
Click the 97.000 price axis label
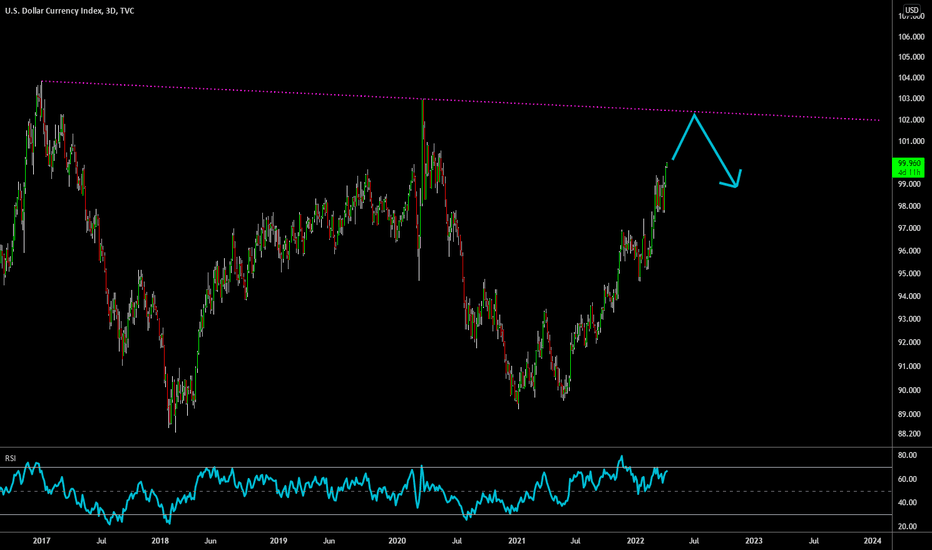[911, 228]
